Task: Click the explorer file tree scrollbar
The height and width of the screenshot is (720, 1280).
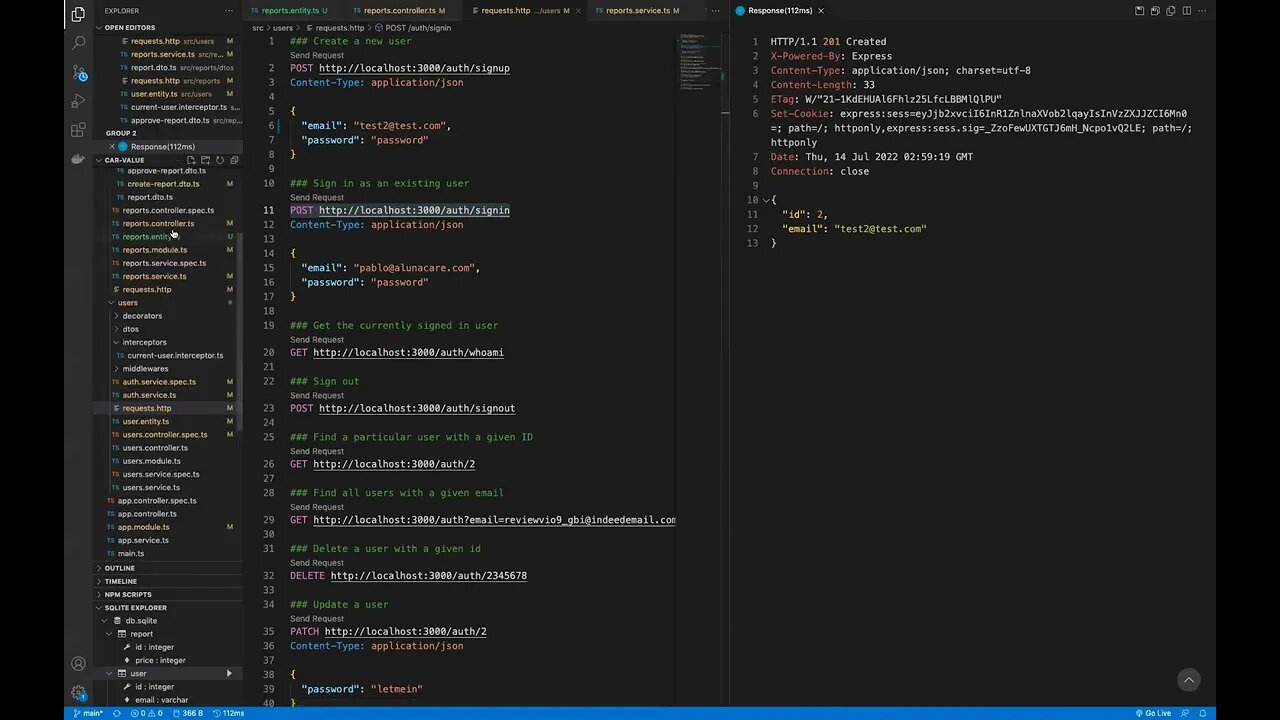Action: [x=239, y=330]
